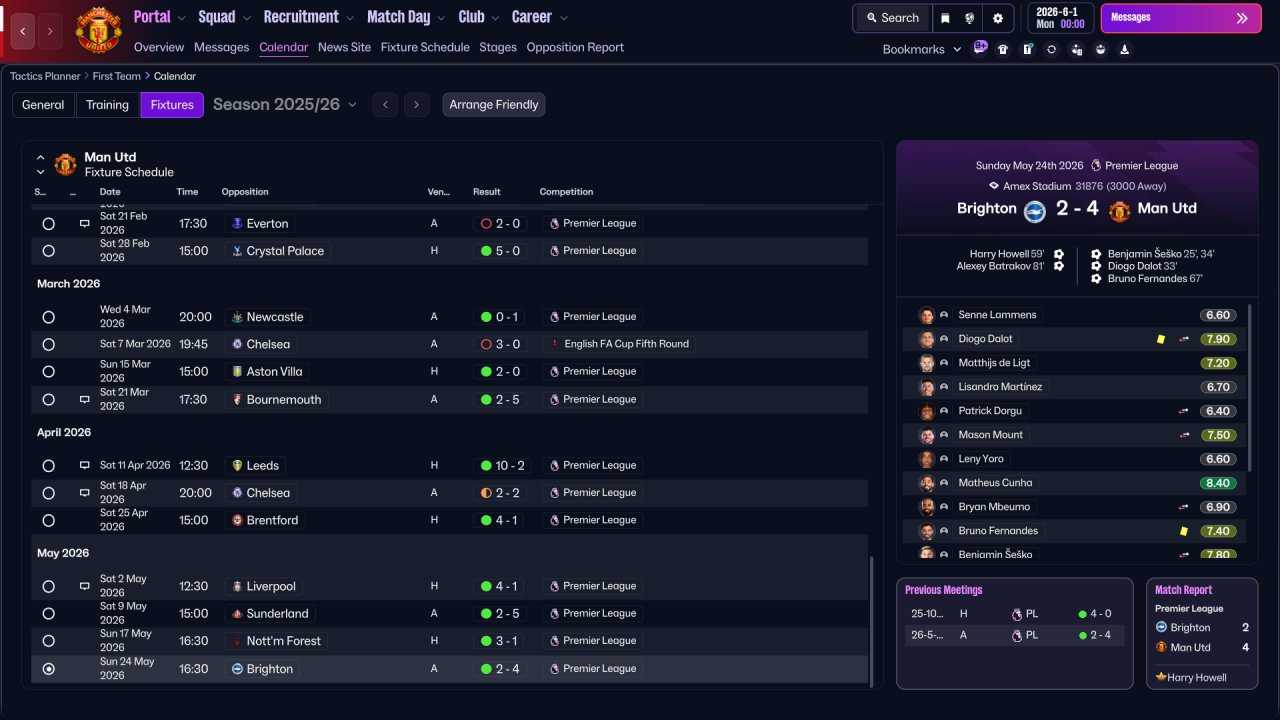The image size is (1280, 720).
Task: Click the yellow card icon on Bruno Fernandes' row
Action: 1184,531
